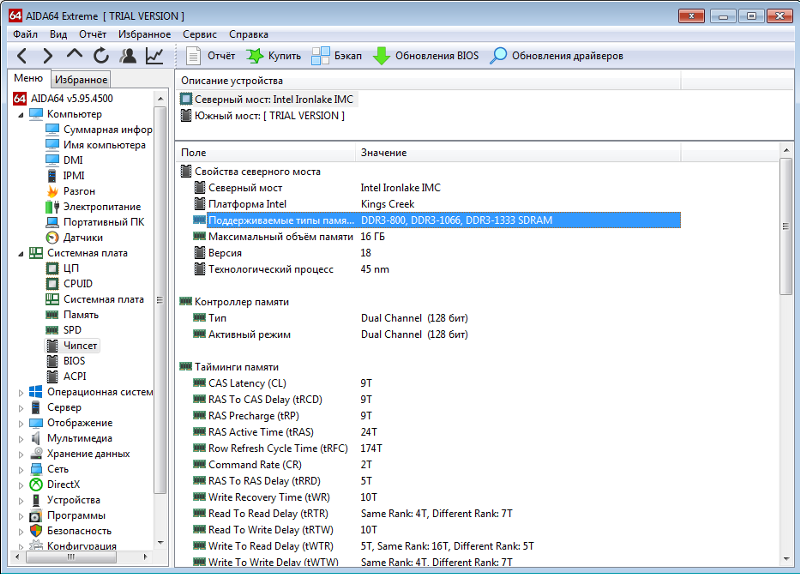The width and height of the screenshot is (800, 574).
Task: Select the CAS Latency (CL) row
Action: [247, 383]
